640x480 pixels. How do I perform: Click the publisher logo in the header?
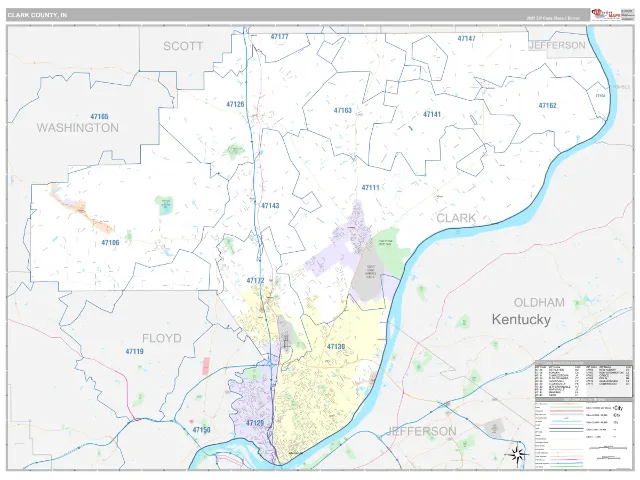click(x=606, y=15)
